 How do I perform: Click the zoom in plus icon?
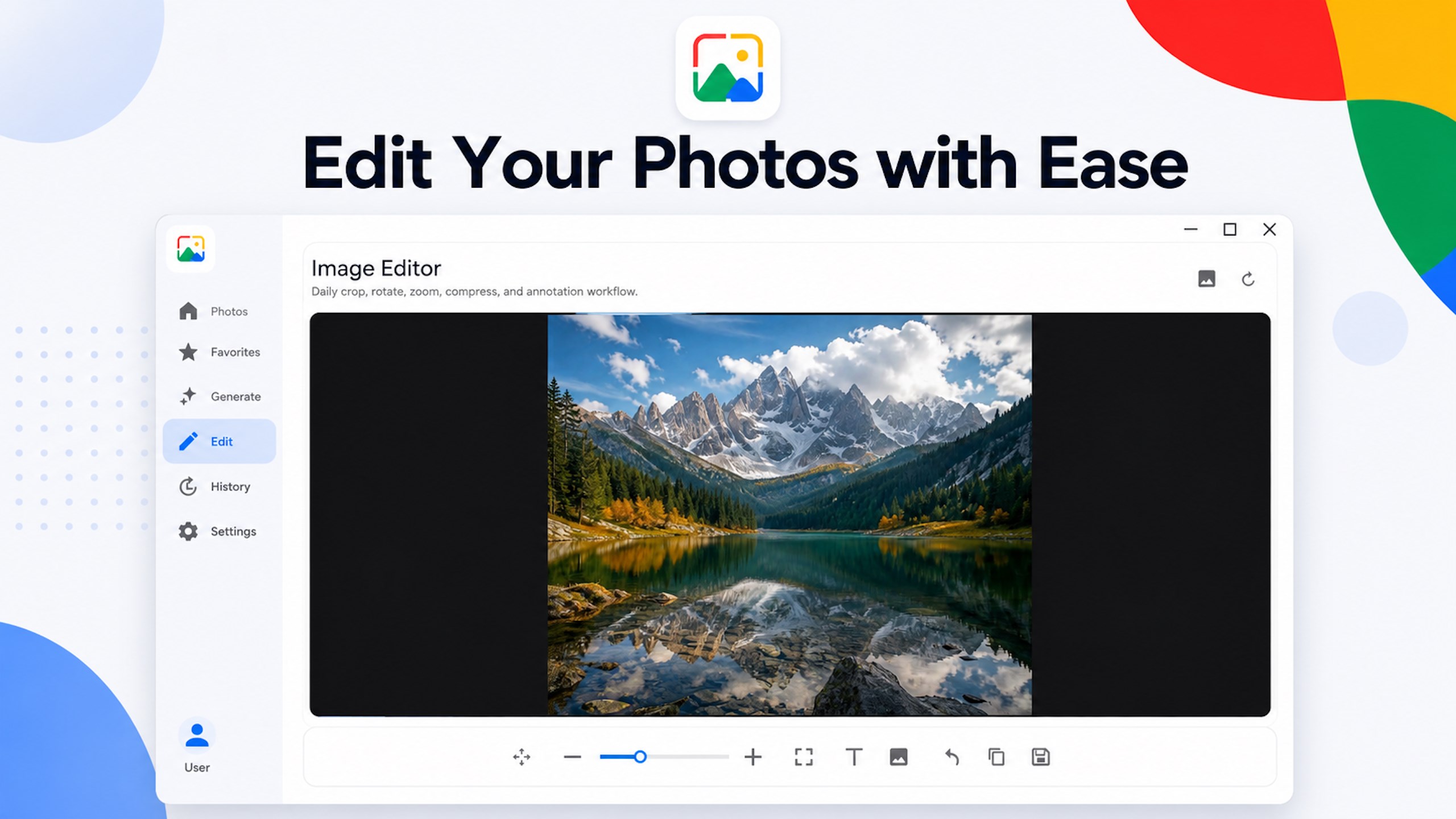[753, 757]
